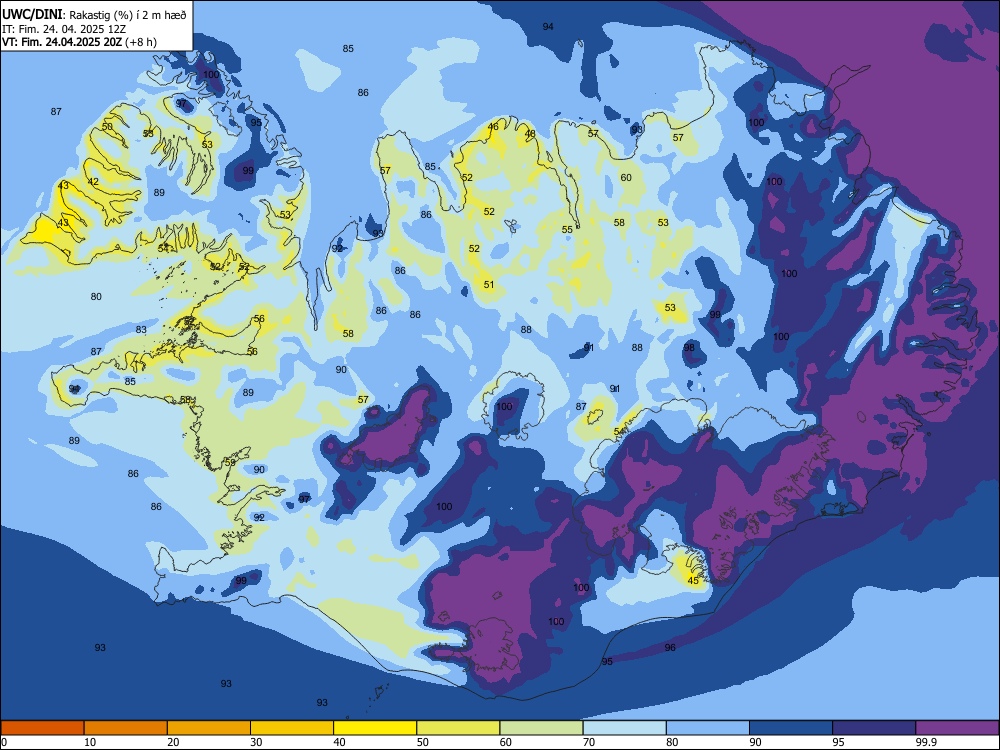Viewport: 1000px width, 750px height.
Task: Click the orange 10–20 legend swatch
Action: (x=126, y=728)
